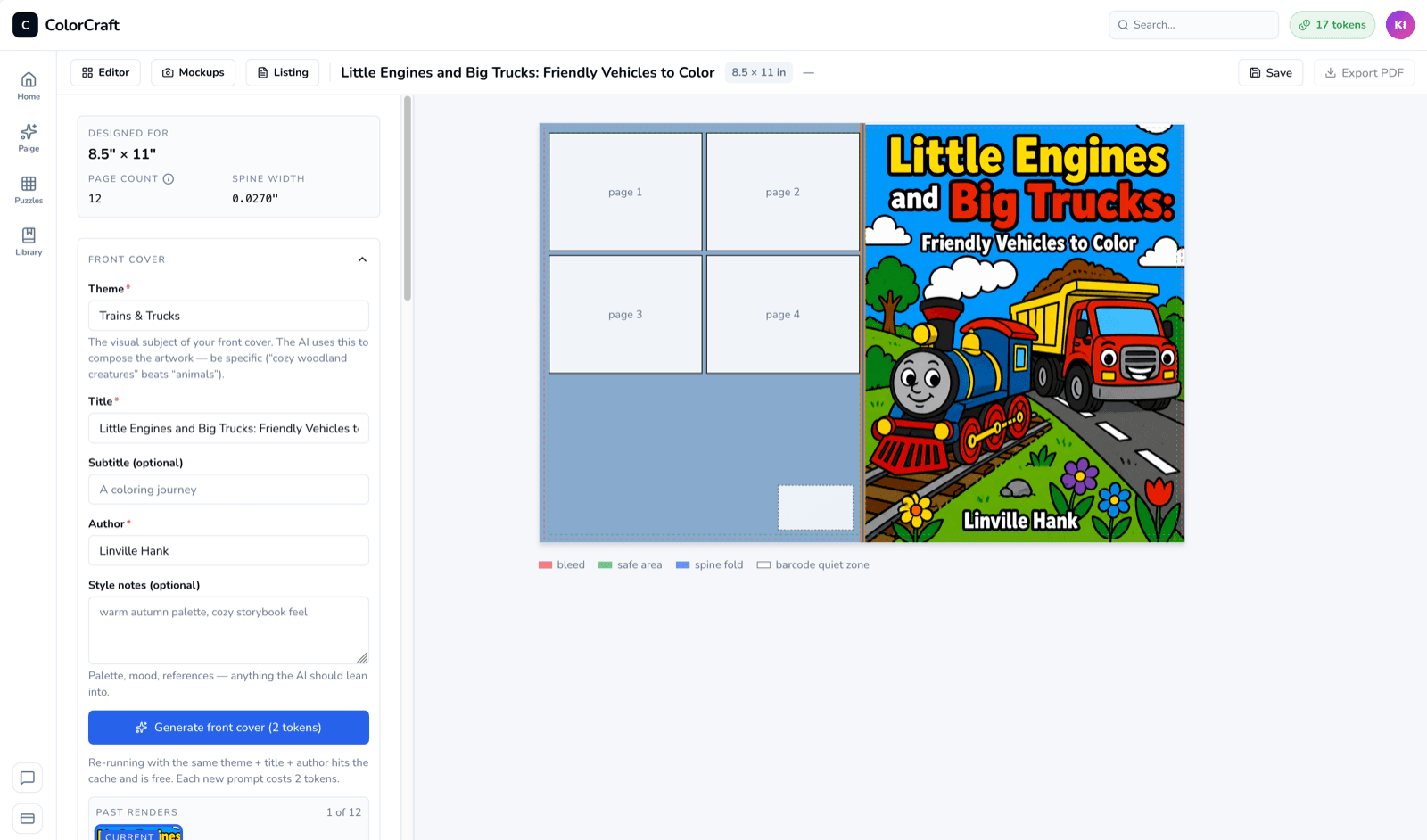Open the chat feedback icon

click(x=28, y=778)
